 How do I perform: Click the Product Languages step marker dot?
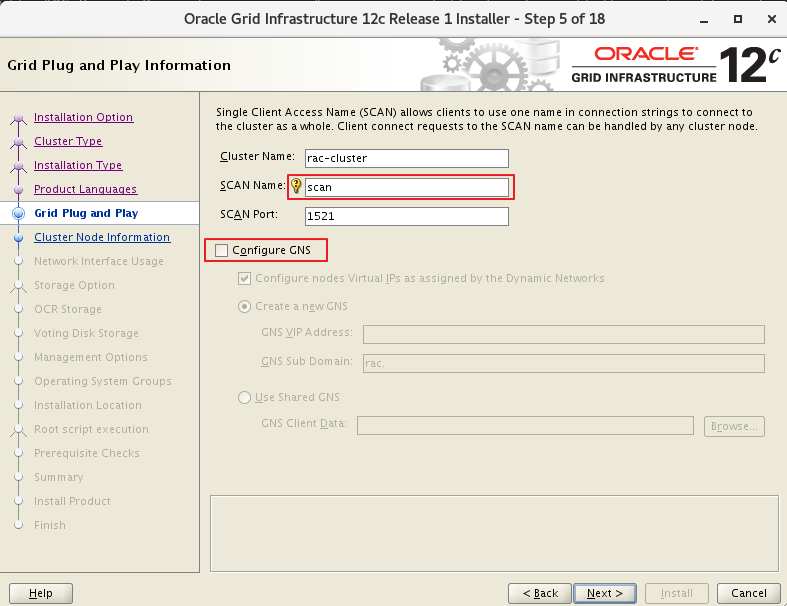[19, 190]
